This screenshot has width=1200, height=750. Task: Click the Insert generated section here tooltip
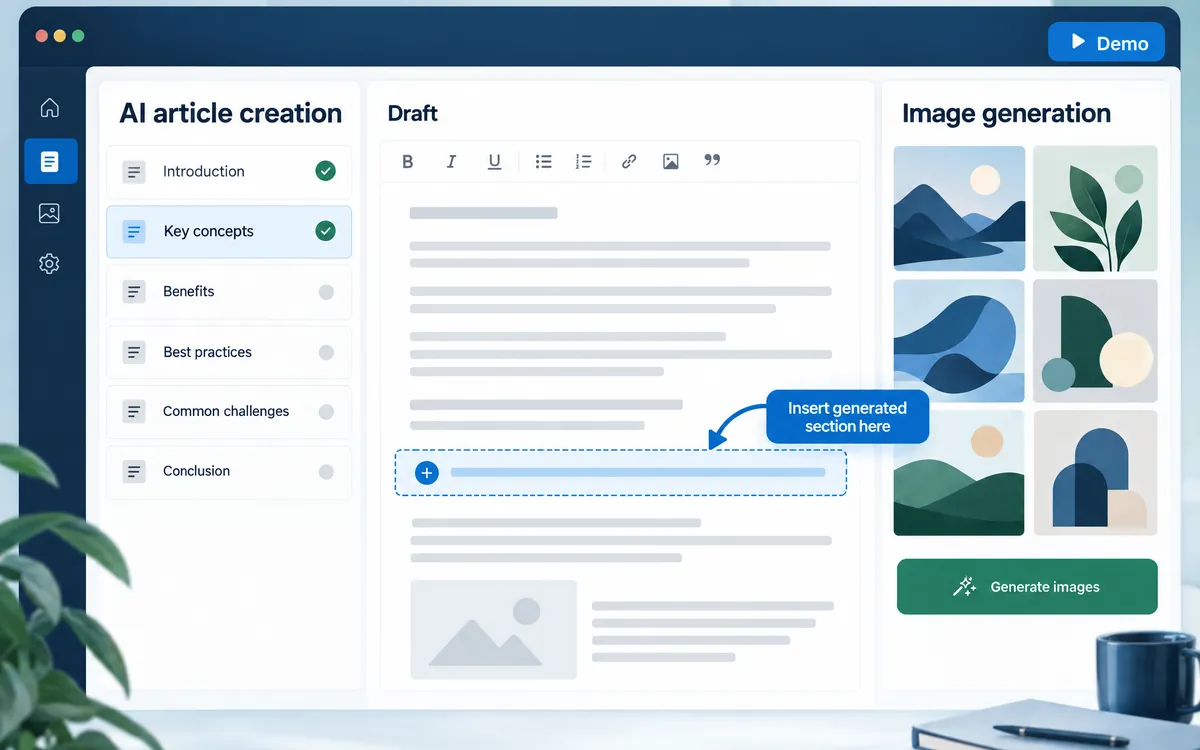(847, 417)
